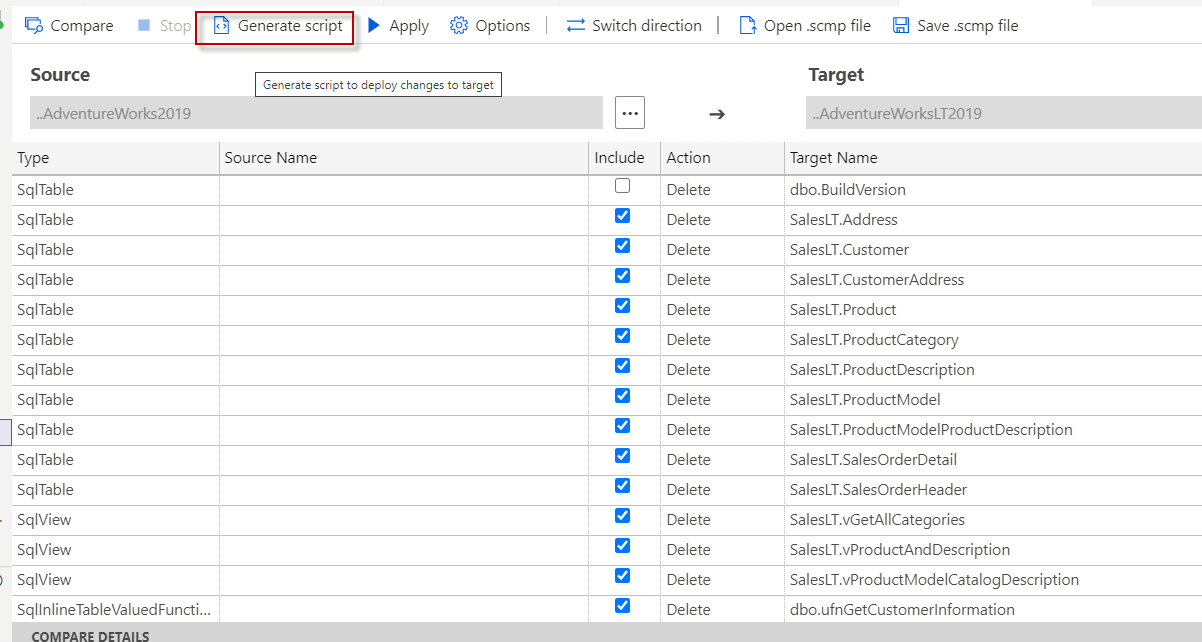The image size is (1202, 642).
Task: Click the Source database path field
Action: click(316, 113)
